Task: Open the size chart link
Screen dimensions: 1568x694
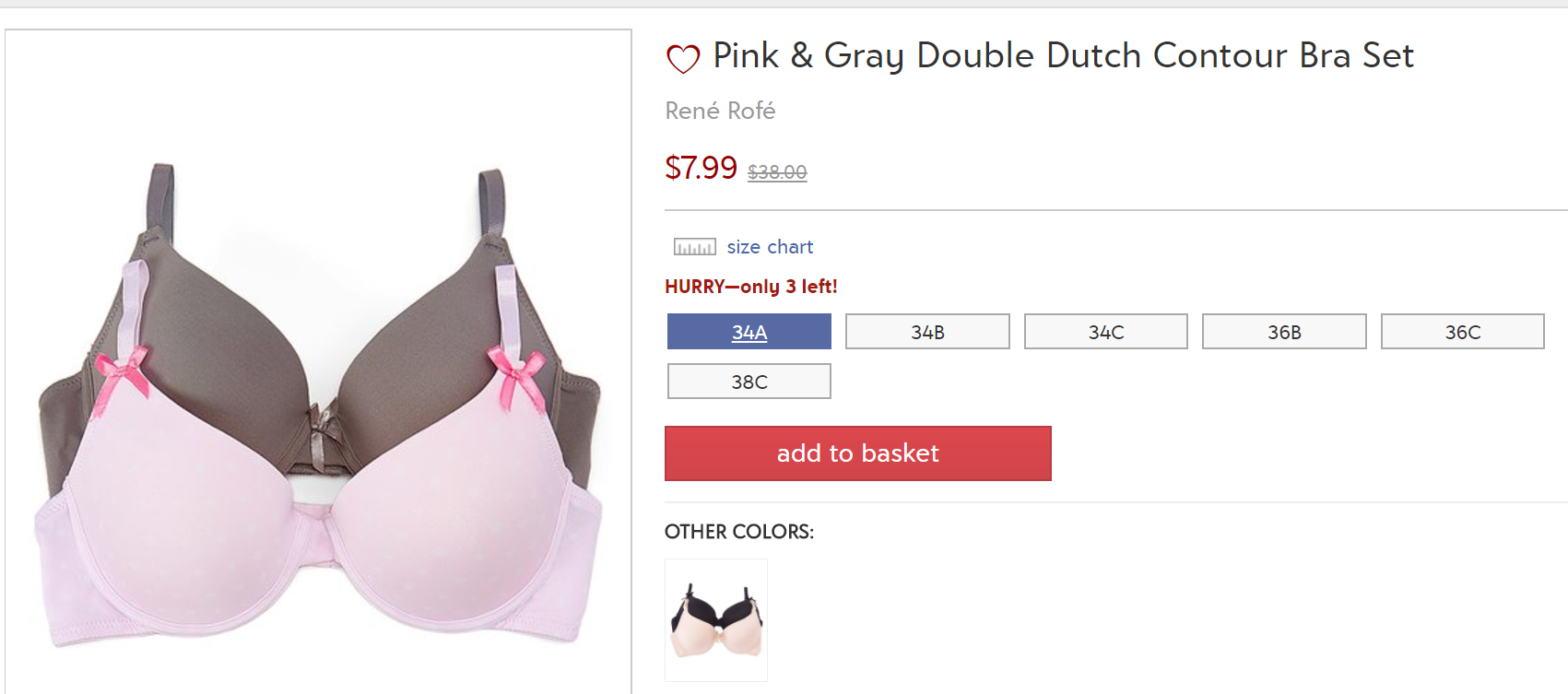Action: click(x=770, y=247)
